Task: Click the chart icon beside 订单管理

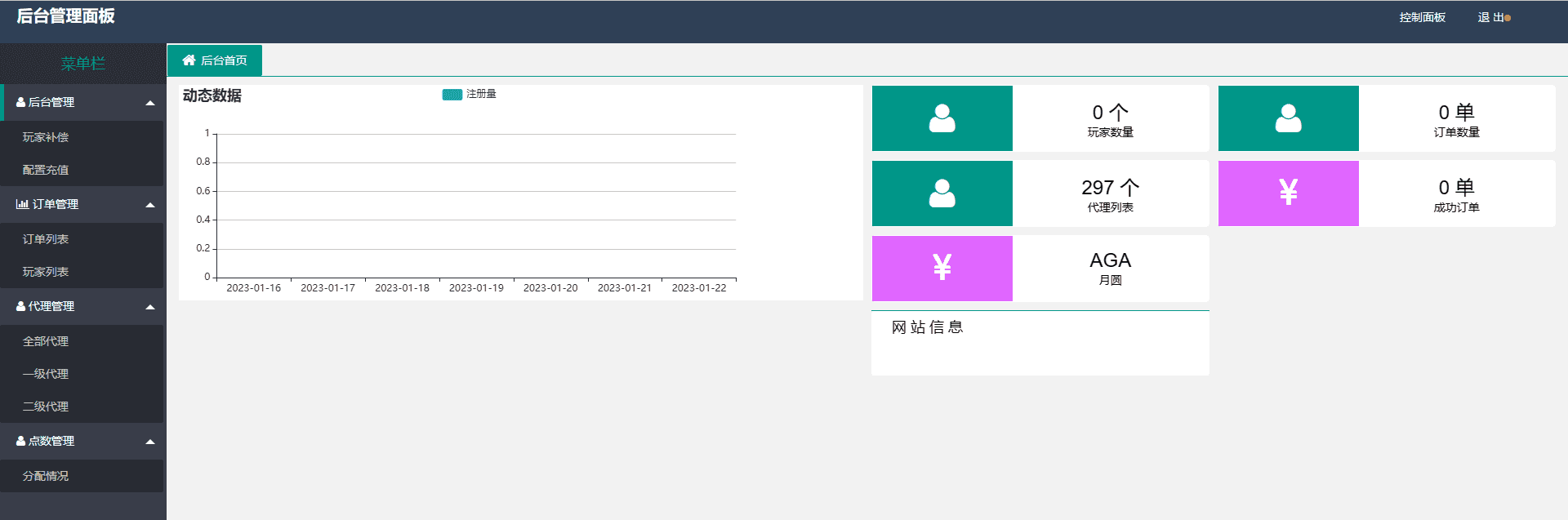Action: tap(22, 204)
